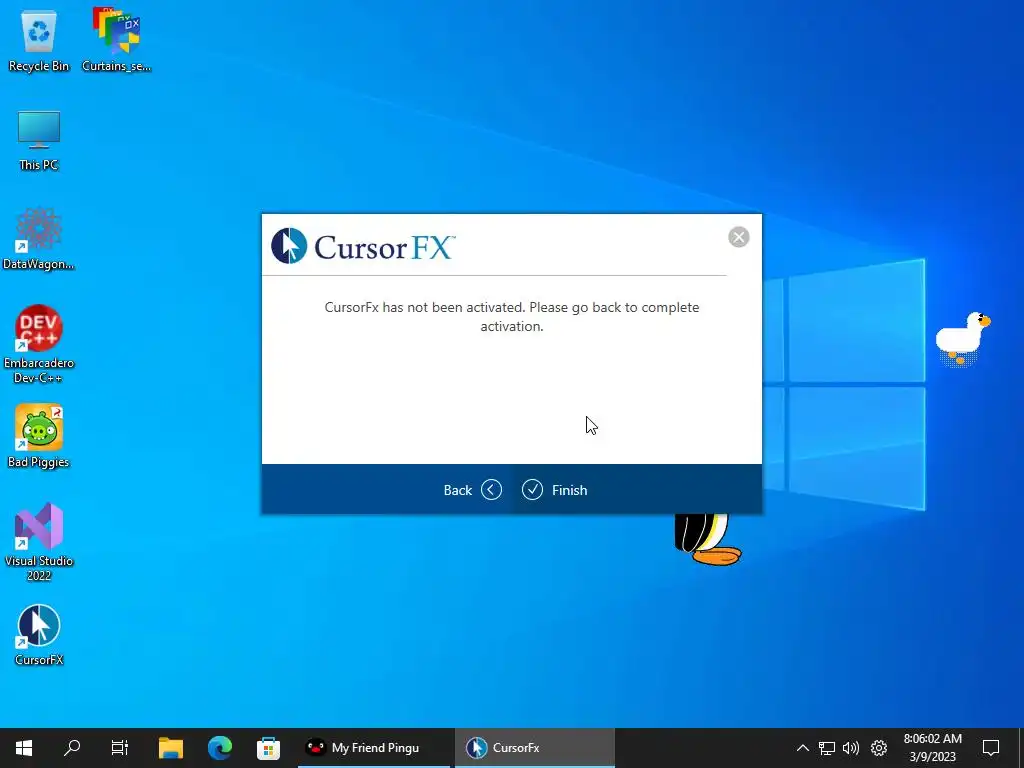Click the CursorFx taskbar item
The image size is (1024, 768).
coord(535,748)
